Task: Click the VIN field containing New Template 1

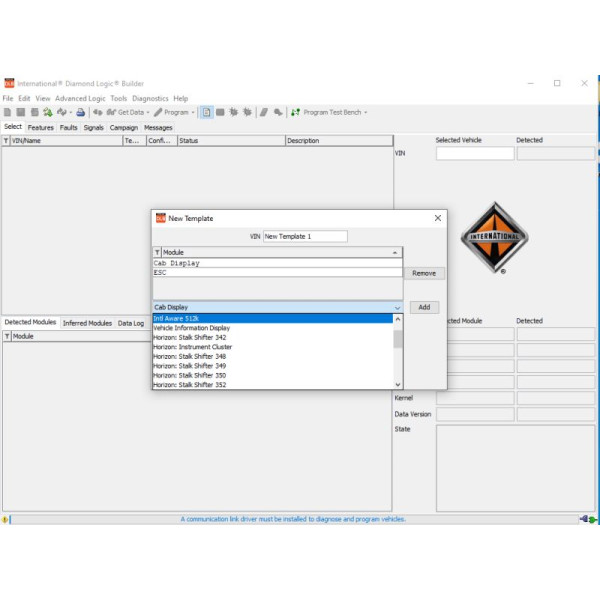Action: 305,236
